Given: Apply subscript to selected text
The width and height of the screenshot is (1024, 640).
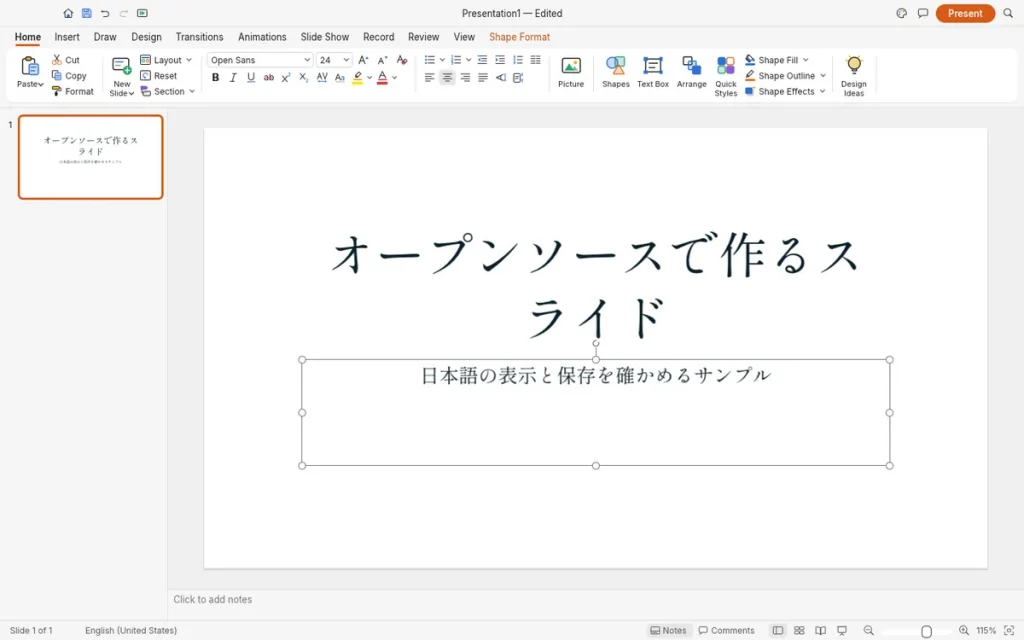Looking at the screenshot, I should [304, 78].
